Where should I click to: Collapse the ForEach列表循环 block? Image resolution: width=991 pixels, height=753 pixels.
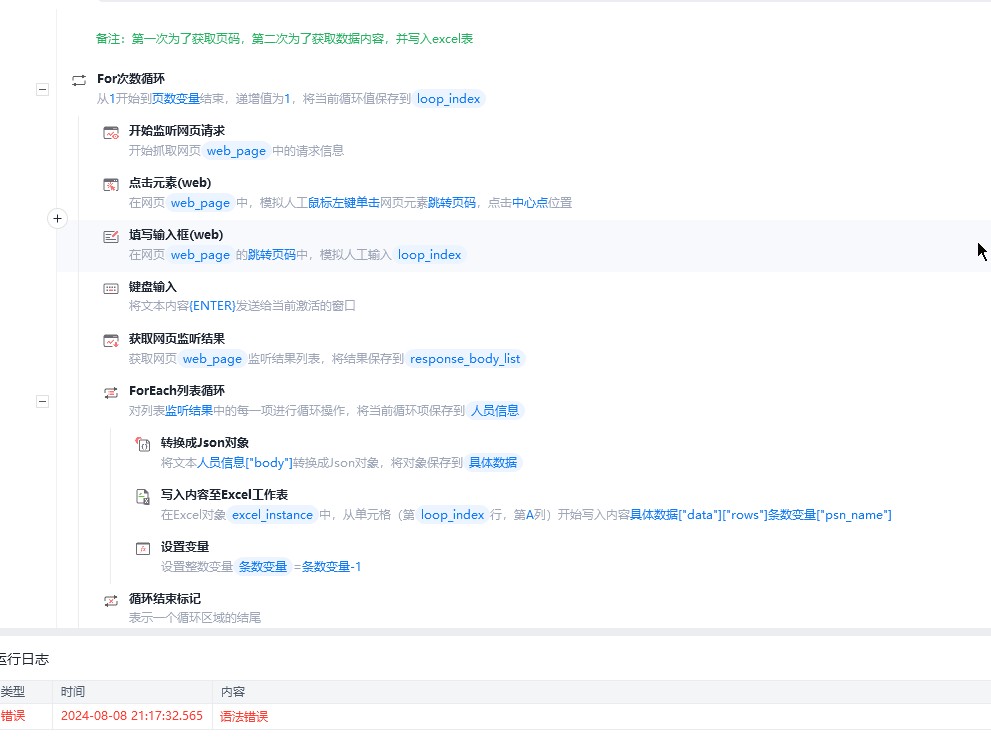click(42, 401)
